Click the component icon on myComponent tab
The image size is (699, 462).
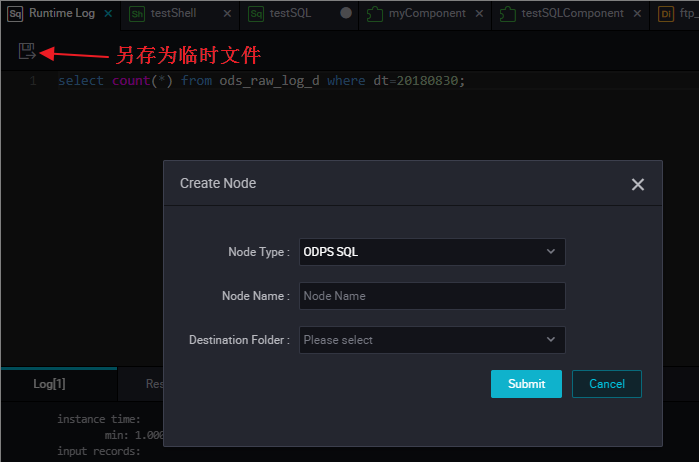click(x=375, y=14)
